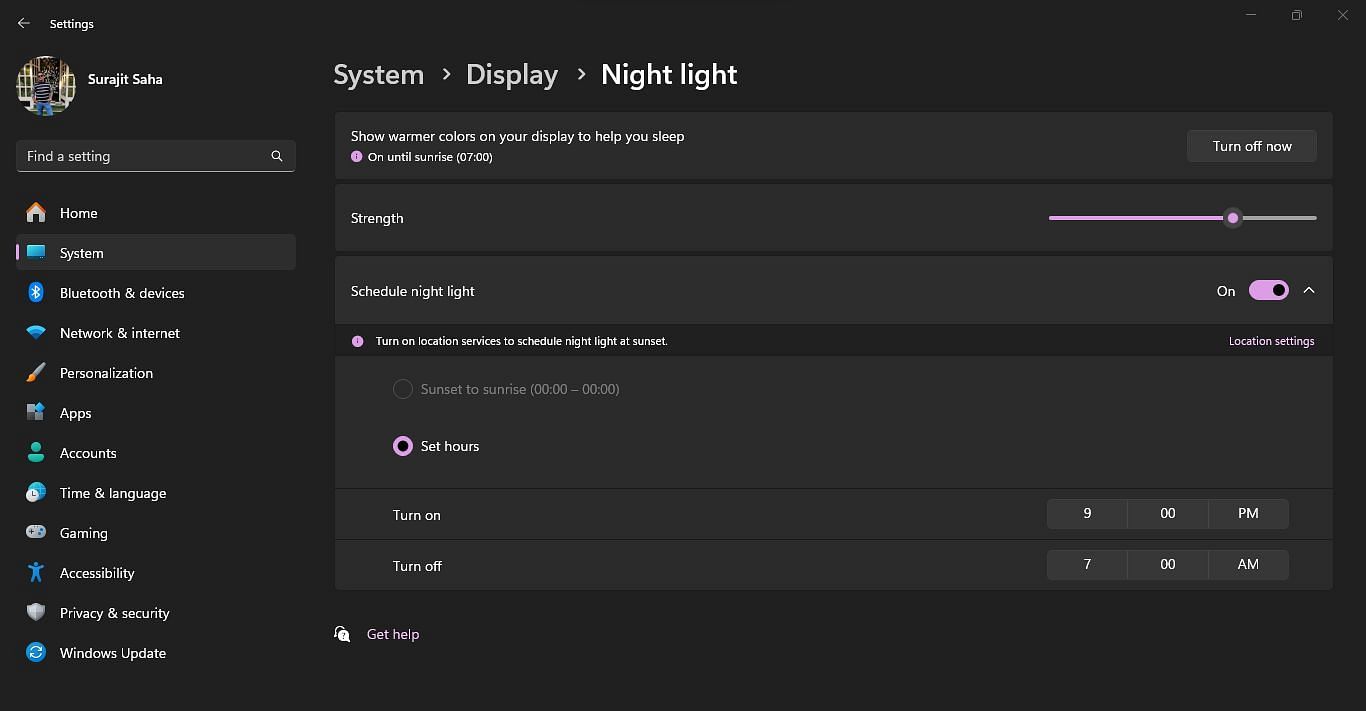1366x711 pixels.
Task: Open the Location settings link
Action: pos(1271,341)
